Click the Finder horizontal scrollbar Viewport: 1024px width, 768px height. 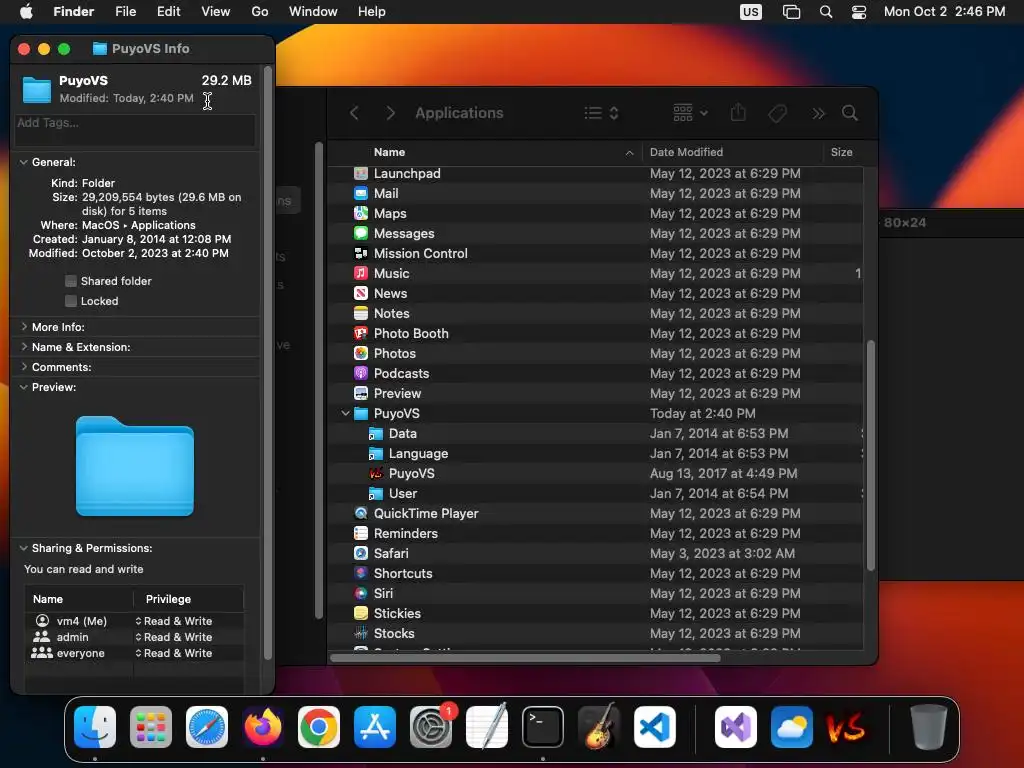coord(525,658)
